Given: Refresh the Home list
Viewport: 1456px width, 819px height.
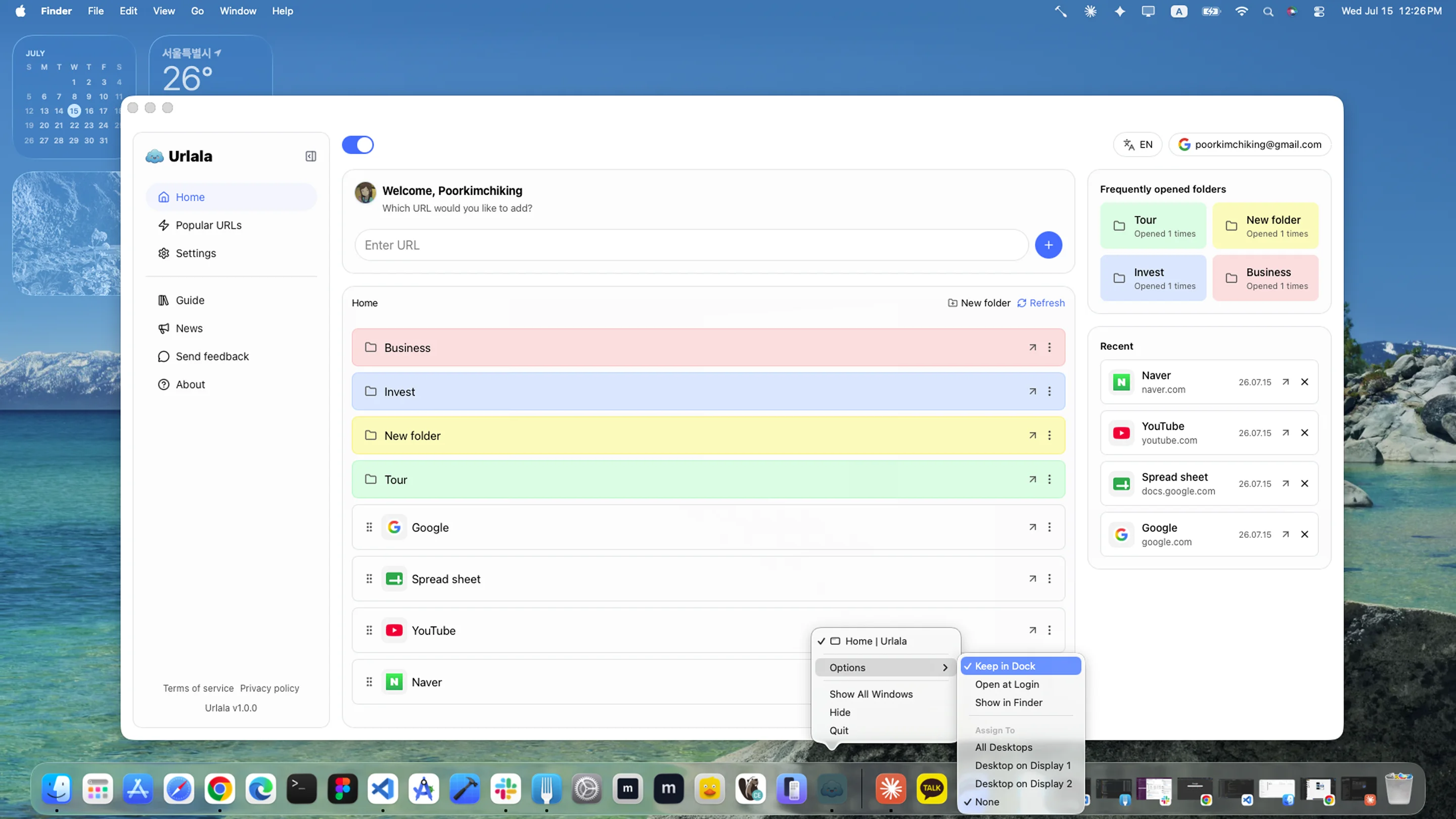Looking at the screenshot, I should (1040, 303).
